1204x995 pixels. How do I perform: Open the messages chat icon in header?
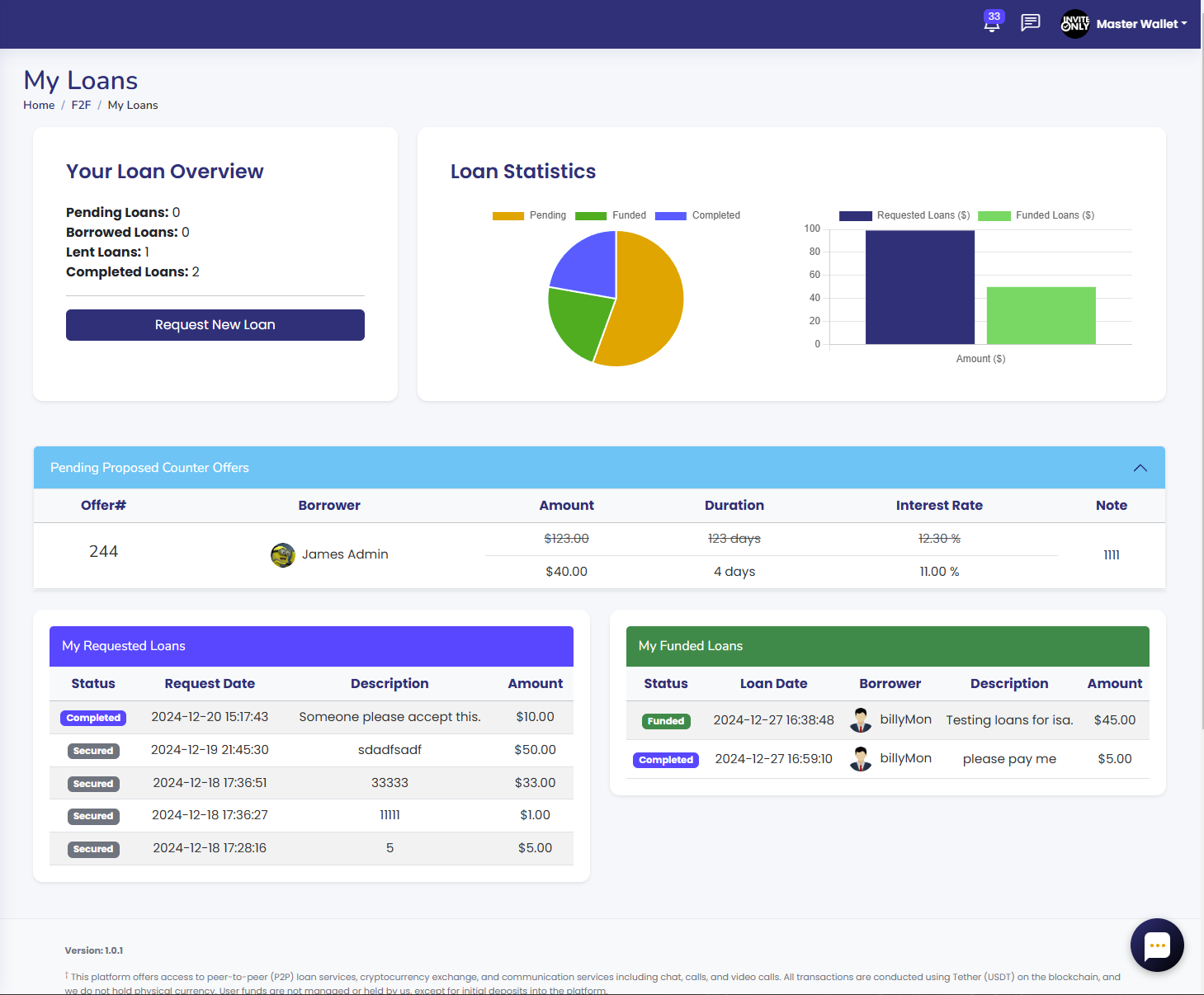[1030, 23]
